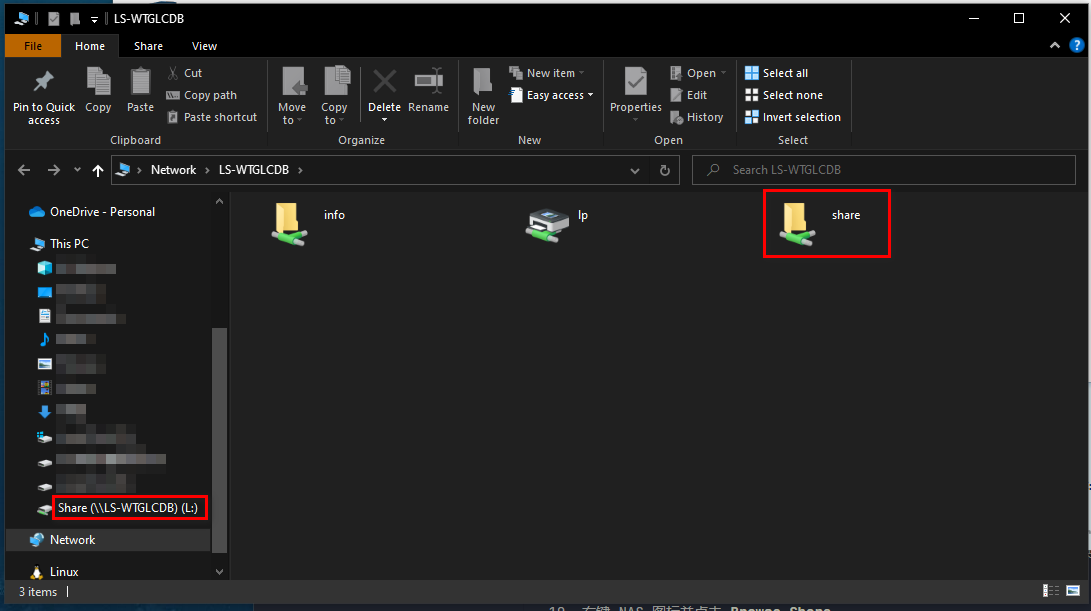The image size is (1091, 611).
Task: Click the Rename icon in the ribbon
Action: [x=428, y=82]
